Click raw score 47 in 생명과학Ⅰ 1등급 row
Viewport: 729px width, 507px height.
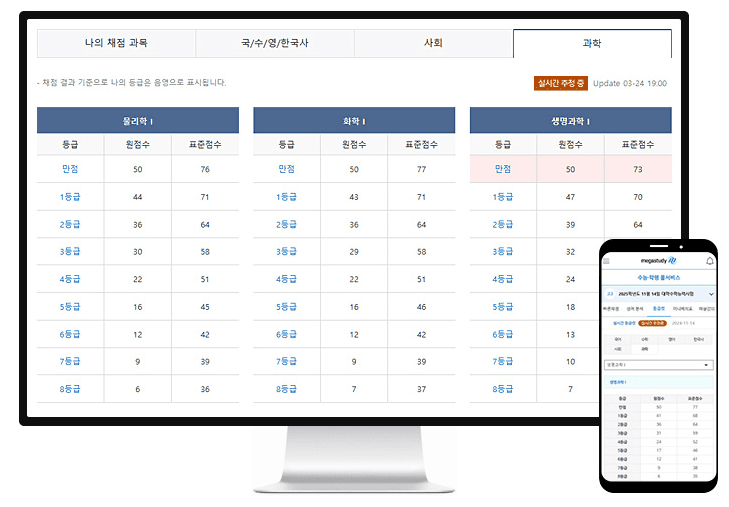[570, 197]
